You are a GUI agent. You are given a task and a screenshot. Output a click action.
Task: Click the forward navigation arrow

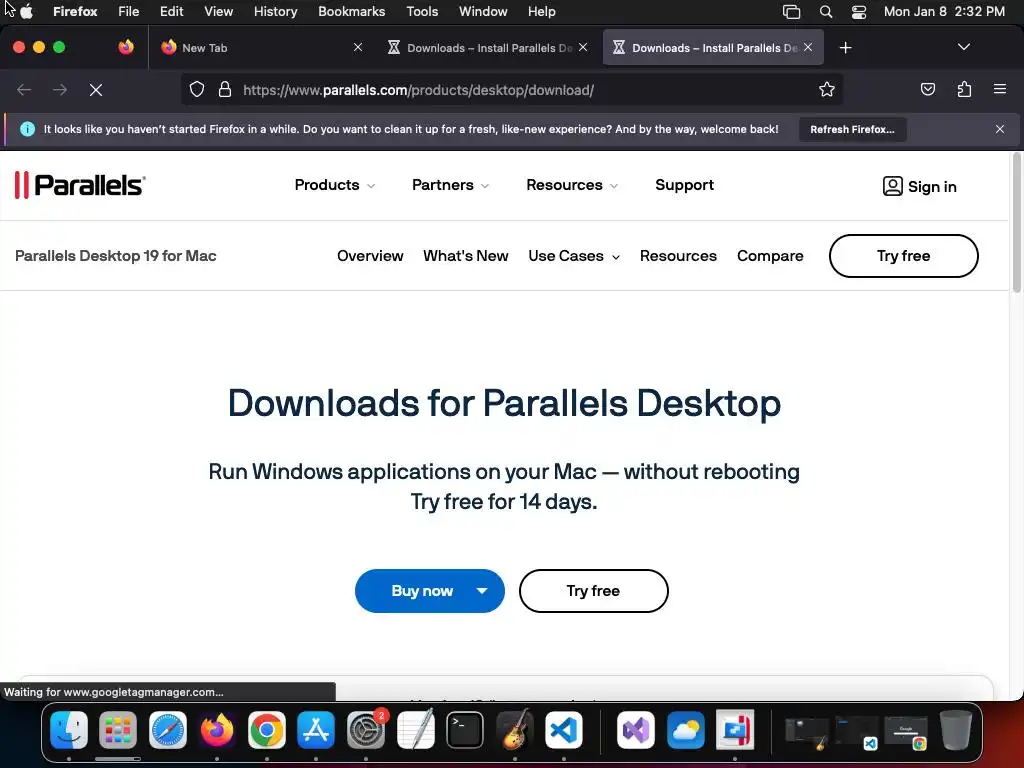coord(60,90)
